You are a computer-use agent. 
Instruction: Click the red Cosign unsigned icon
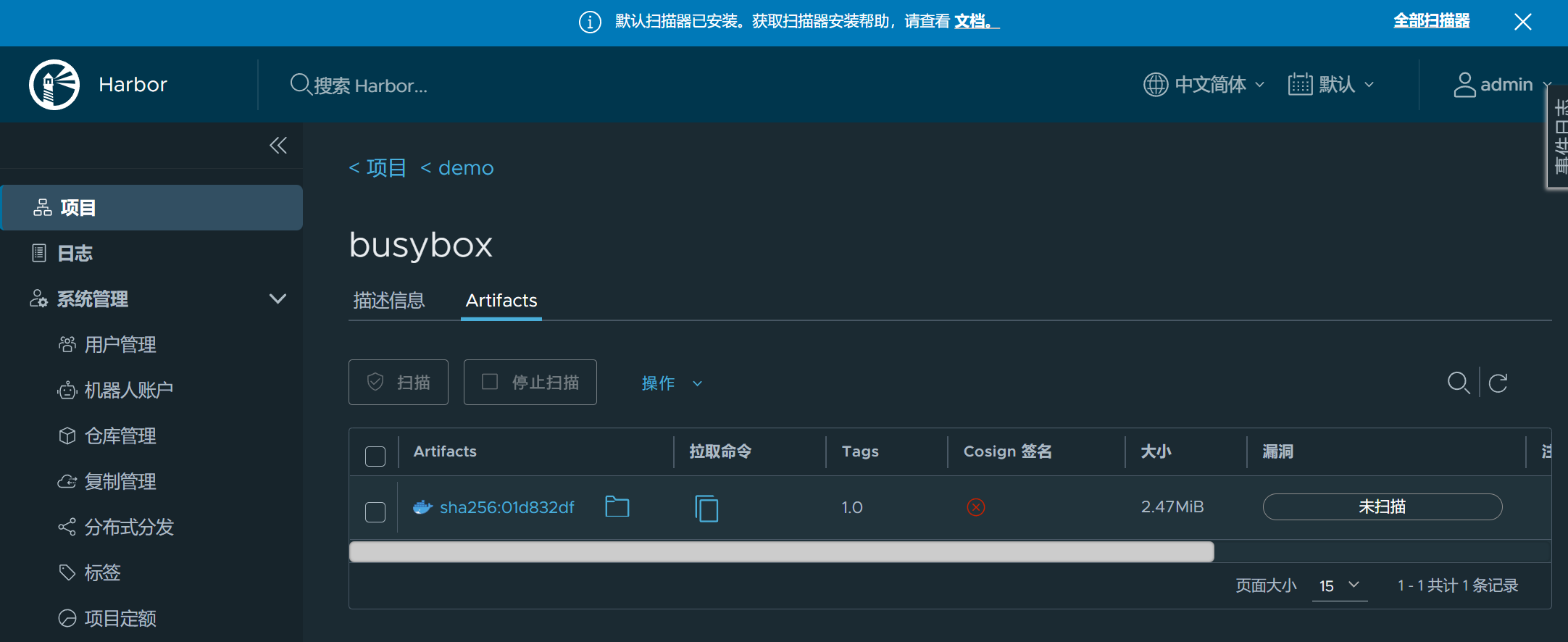click(x=976, y=507)
